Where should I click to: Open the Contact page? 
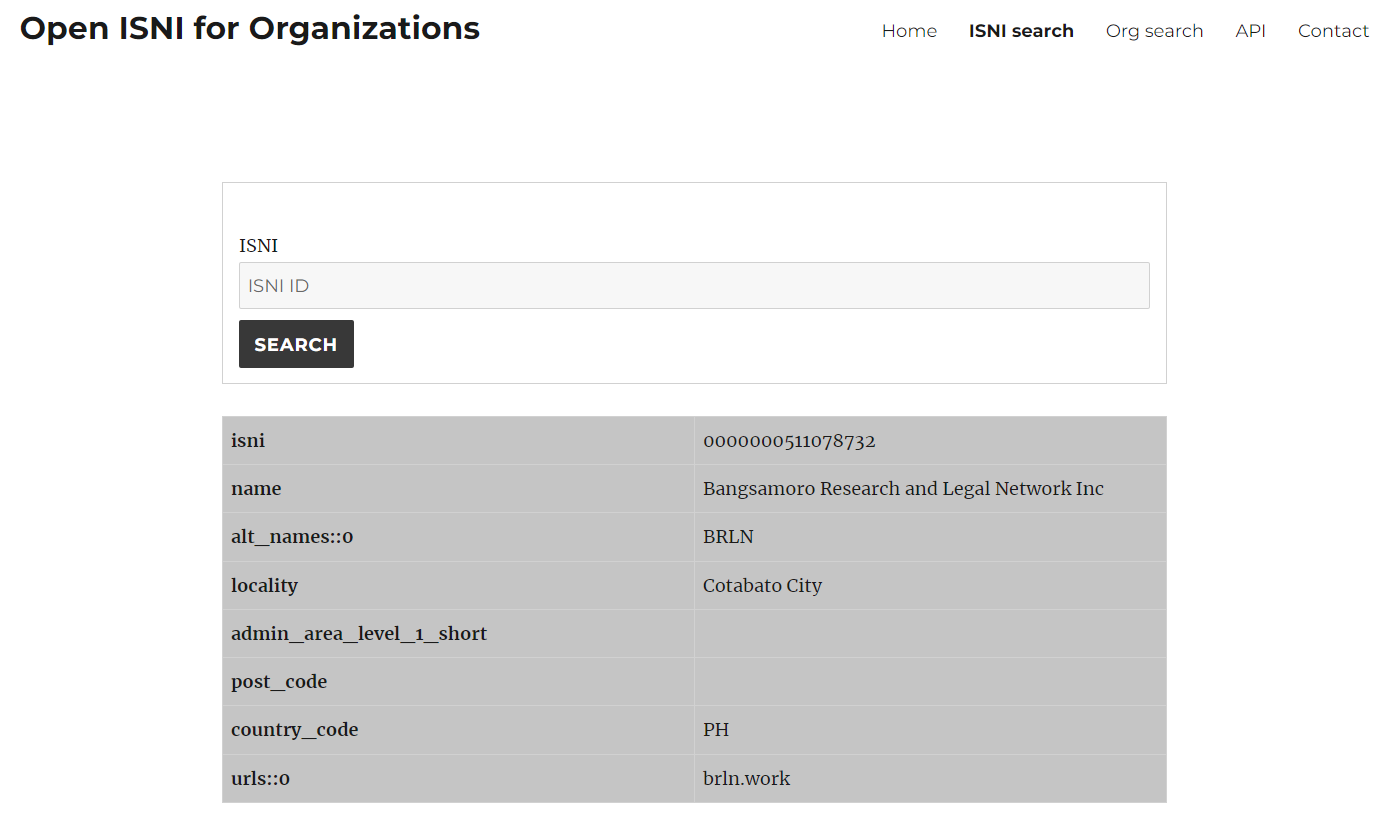click(x=1333, y=31)
